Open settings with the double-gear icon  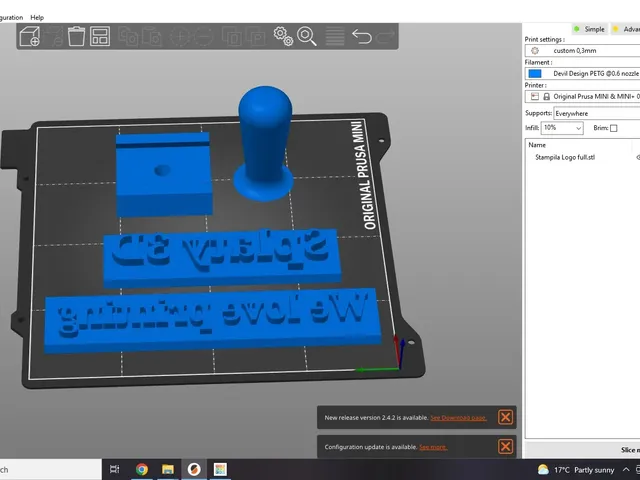283,36
